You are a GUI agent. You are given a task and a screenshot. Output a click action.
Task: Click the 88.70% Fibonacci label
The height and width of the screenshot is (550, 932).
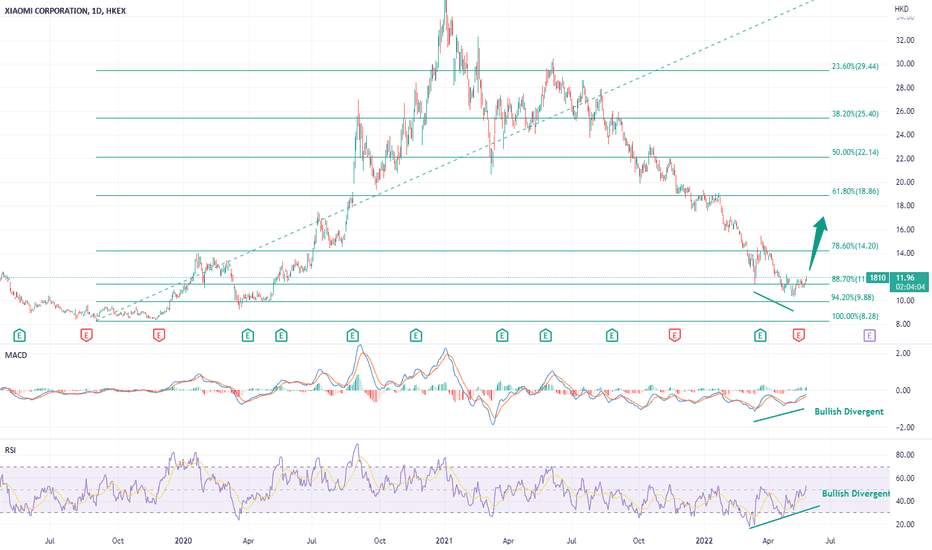848,279
